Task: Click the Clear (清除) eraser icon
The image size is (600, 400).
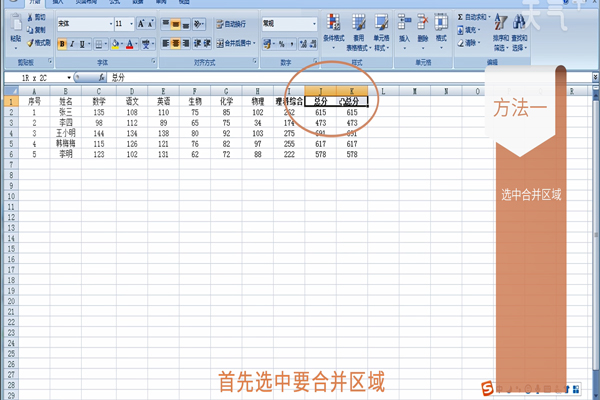Action: pyautogui.click(x=460, y=43)
